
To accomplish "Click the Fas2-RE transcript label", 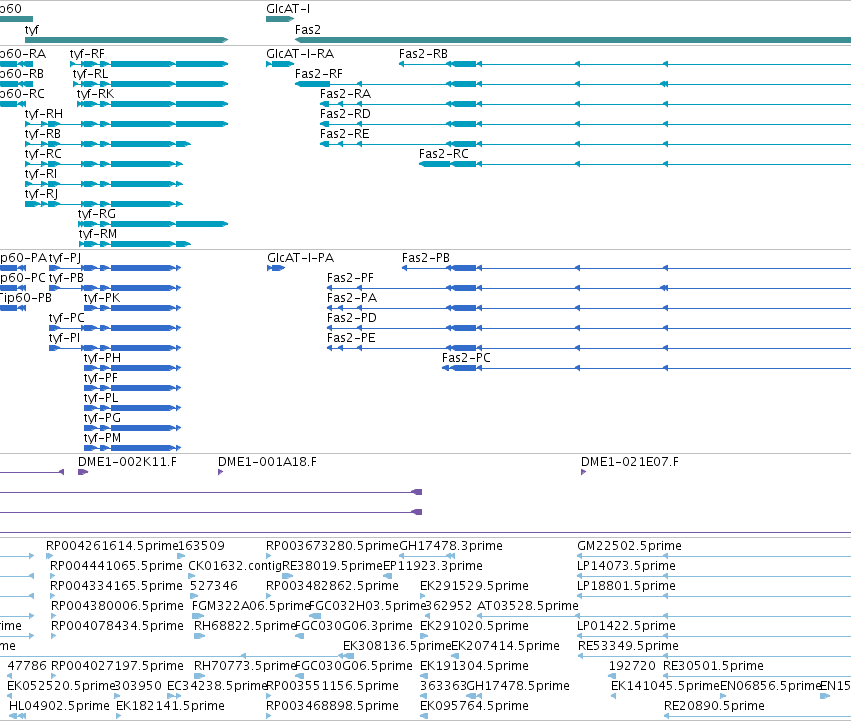I will [345, 134].
